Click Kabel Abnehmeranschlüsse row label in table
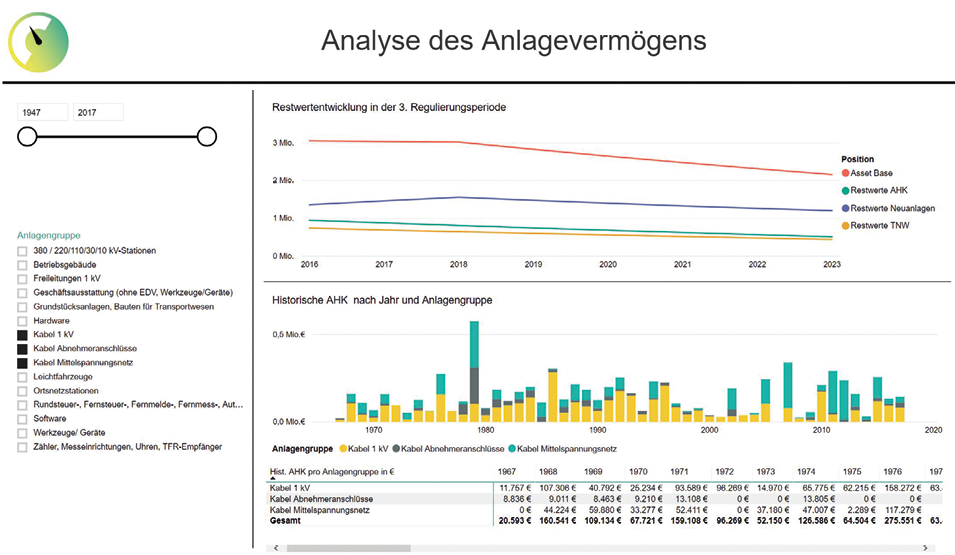Image resolution: width=955 pixels, height=555 pixels. pyautogui.click(x=324, y=498)
